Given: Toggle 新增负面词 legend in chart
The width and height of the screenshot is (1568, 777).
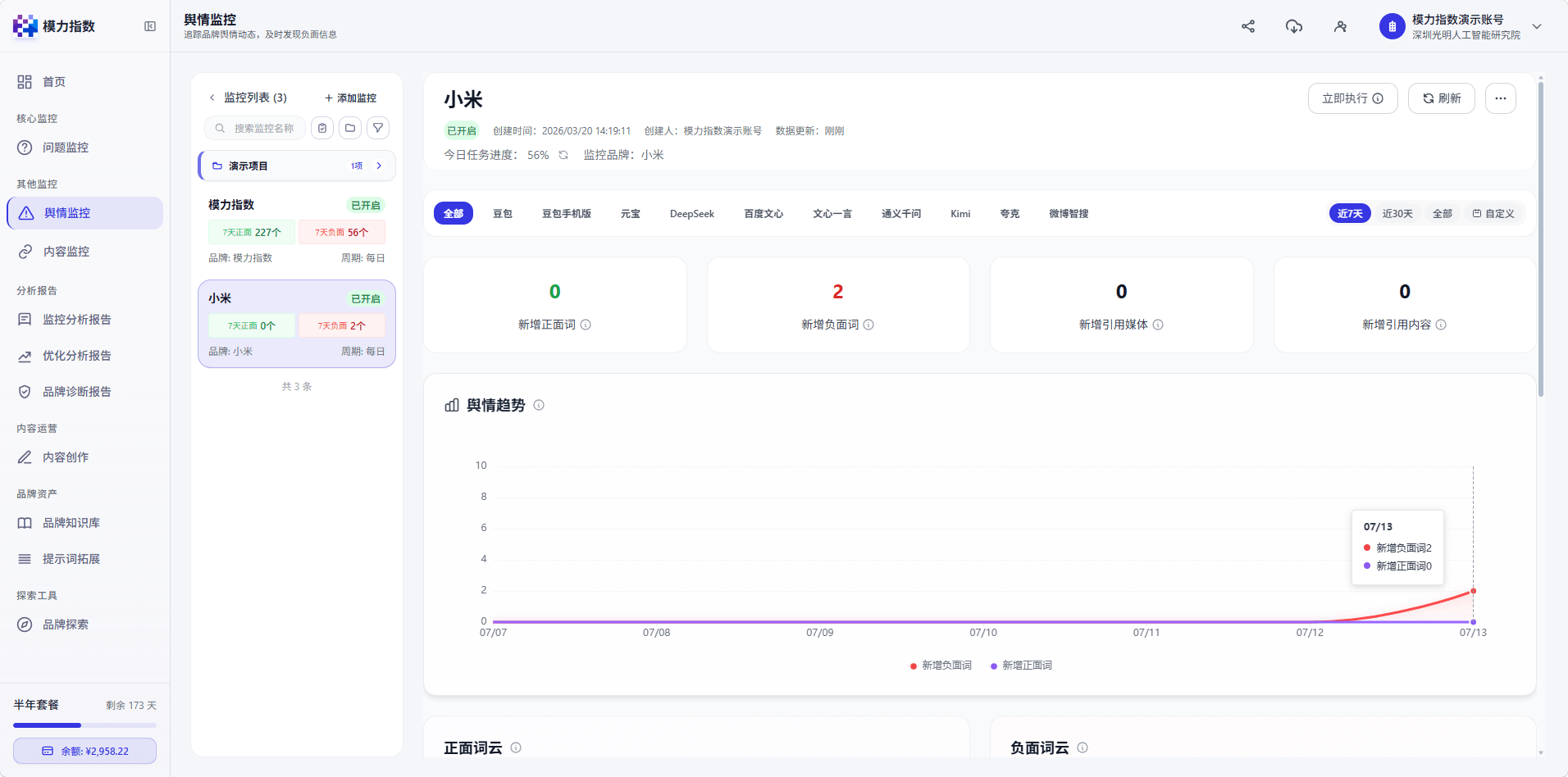Looking at the screenshot, I should pos(941,666).
